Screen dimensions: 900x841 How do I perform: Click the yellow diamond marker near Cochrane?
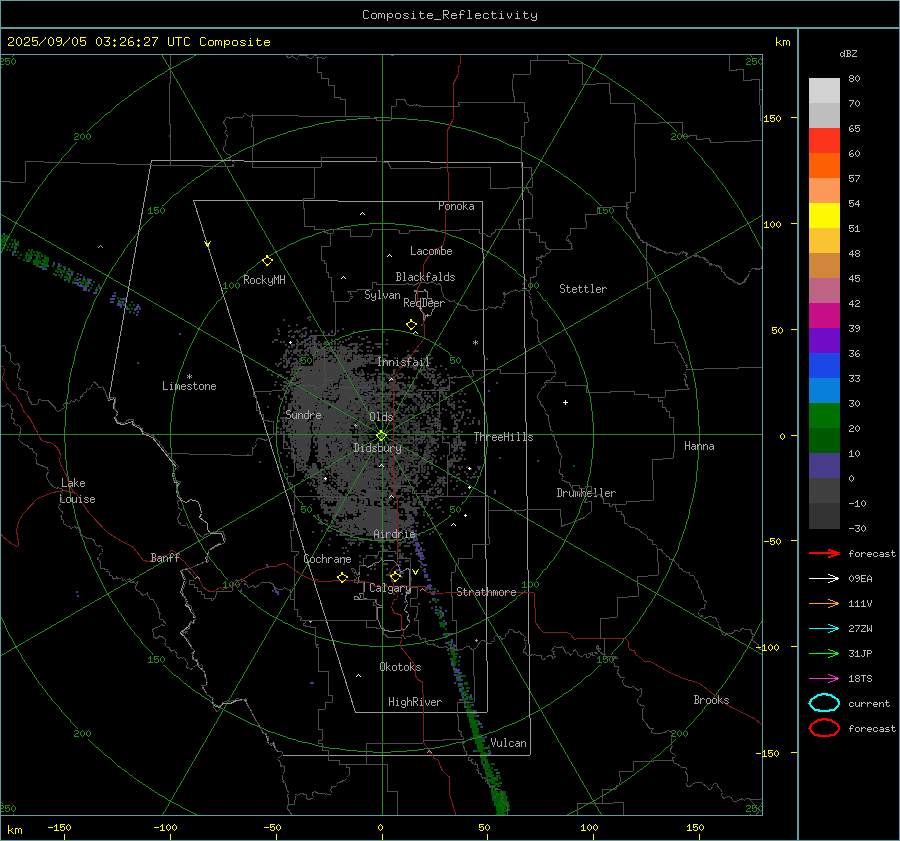(x=342, y=578)
